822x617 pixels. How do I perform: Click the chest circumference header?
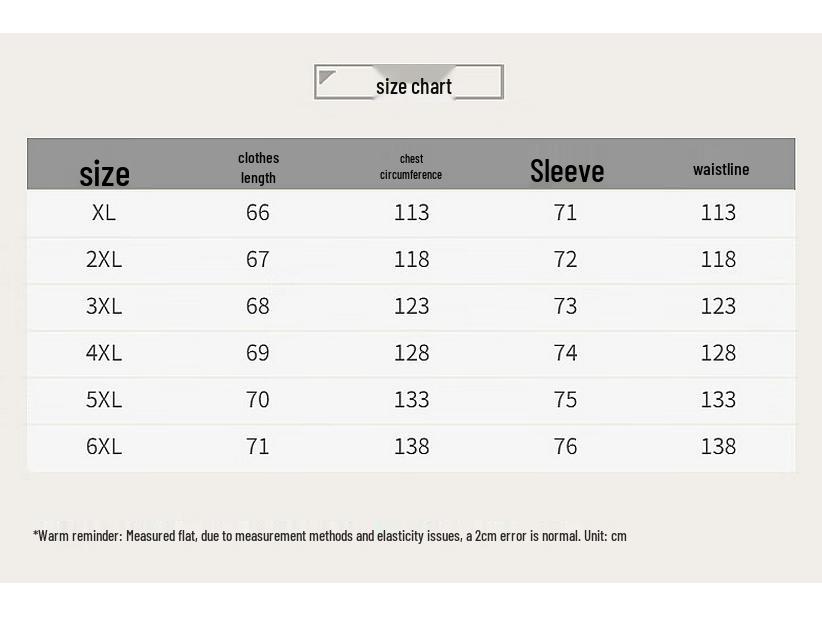tap(411, 167)
